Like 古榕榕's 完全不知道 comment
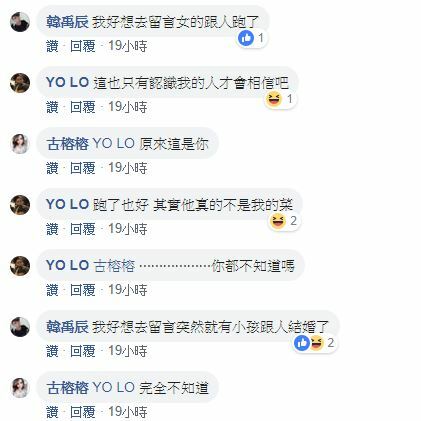 point(52,412)
